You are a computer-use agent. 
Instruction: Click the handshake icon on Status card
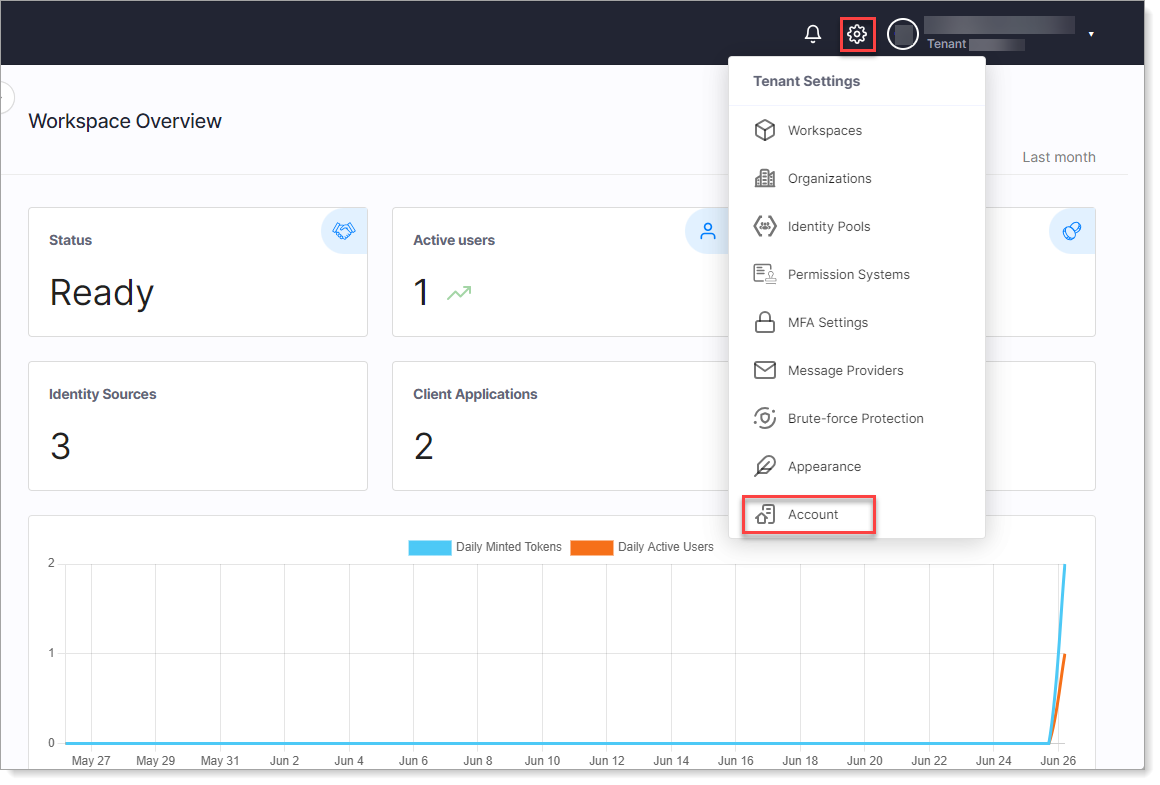pyautogui.click(x=344, y=231)
